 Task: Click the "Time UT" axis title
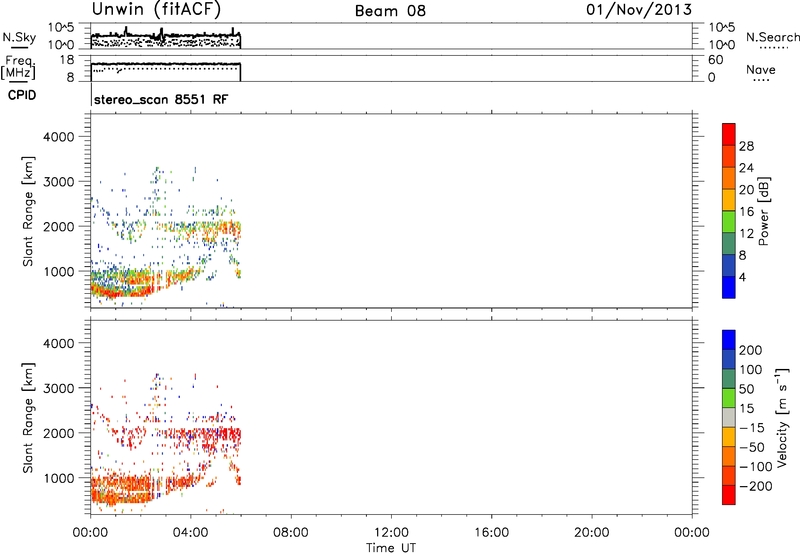point(391,547)
